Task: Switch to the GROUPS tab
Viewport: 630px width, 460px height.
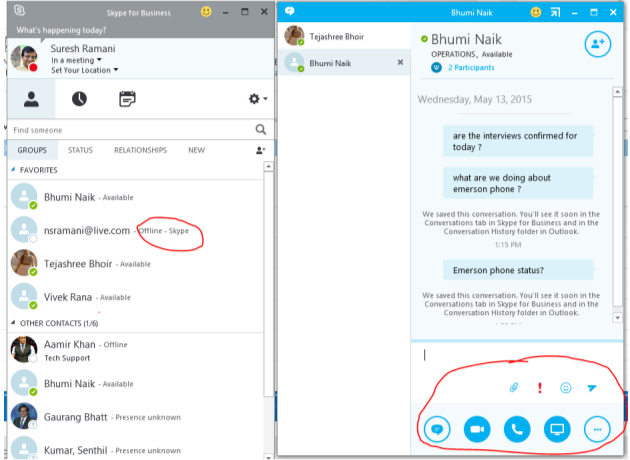Action: [x=32, y=150]
